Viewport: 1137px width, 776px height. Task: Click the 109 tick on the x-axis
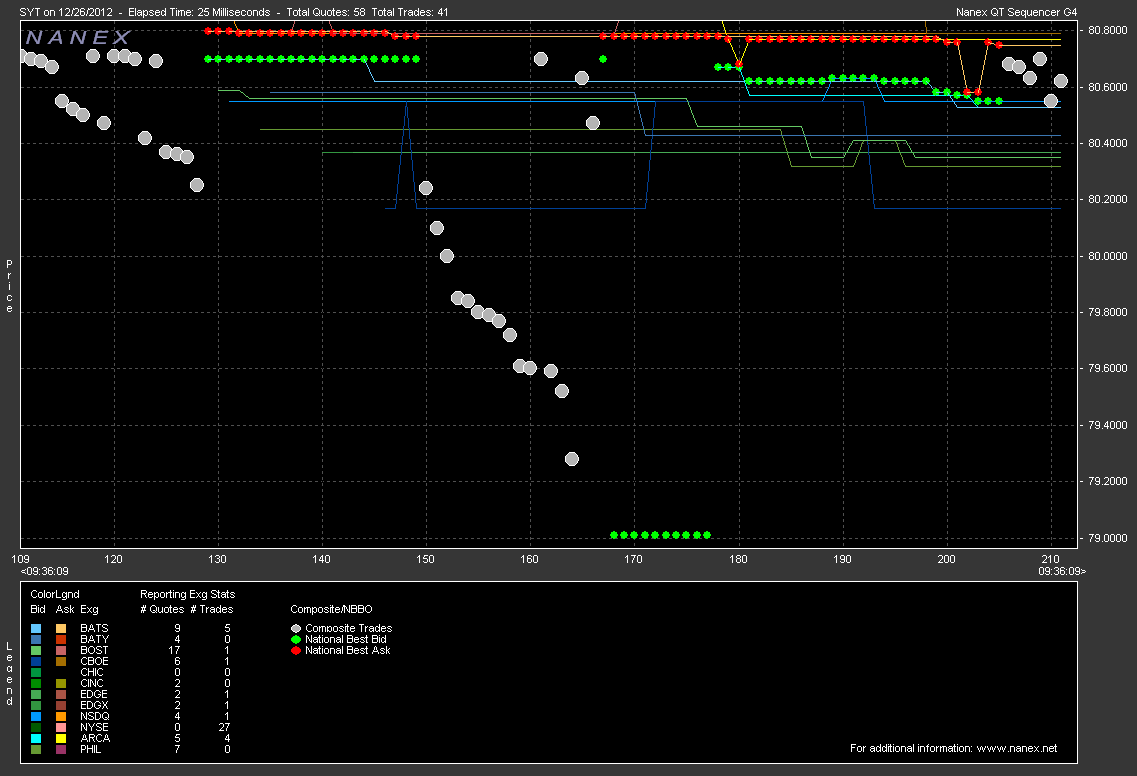coord(20,559)
